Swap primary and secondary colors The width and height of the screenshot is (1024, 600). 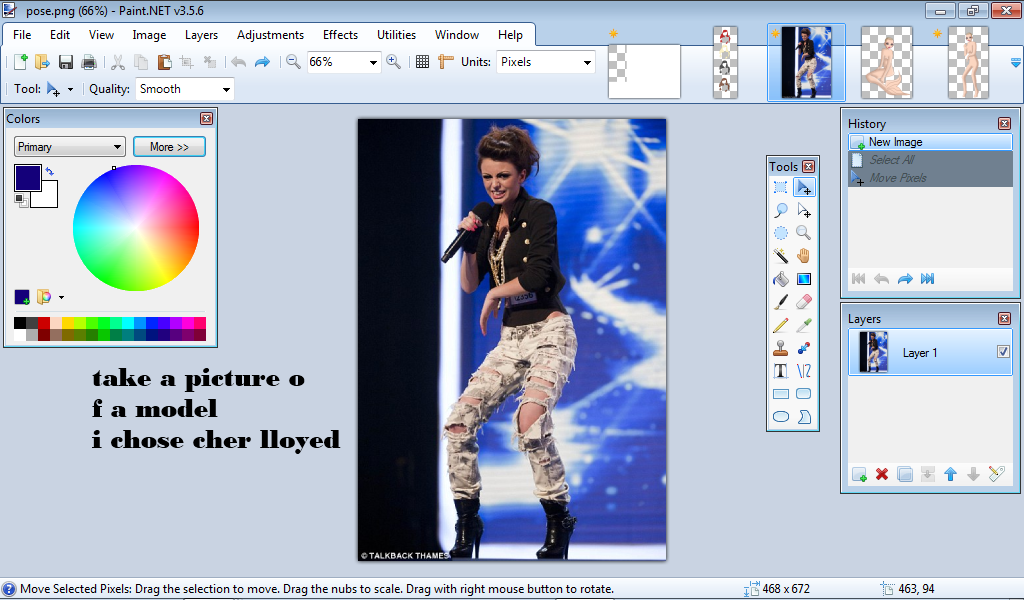click(50, 172)
